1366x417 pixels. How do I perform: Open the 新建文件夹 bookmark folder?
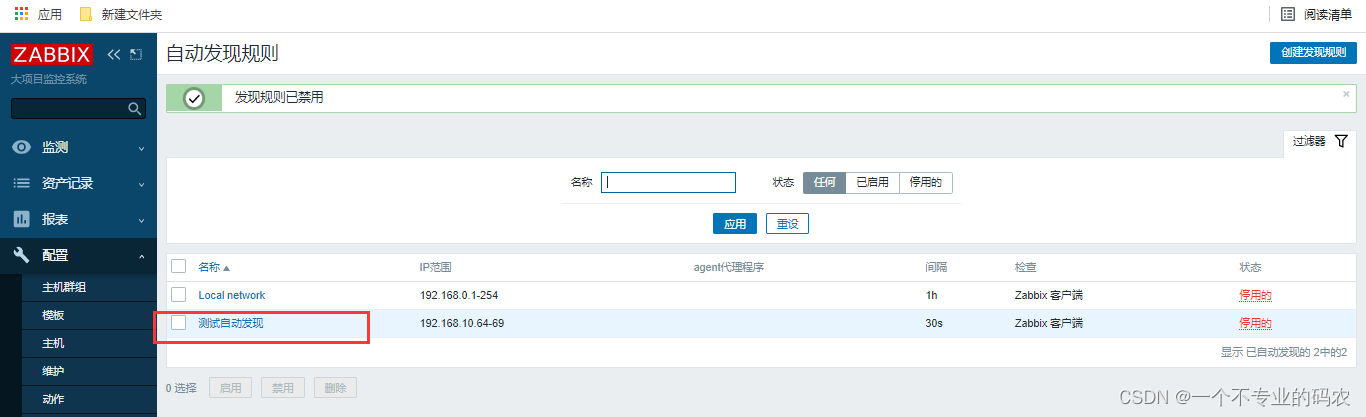tap(120, 14)
